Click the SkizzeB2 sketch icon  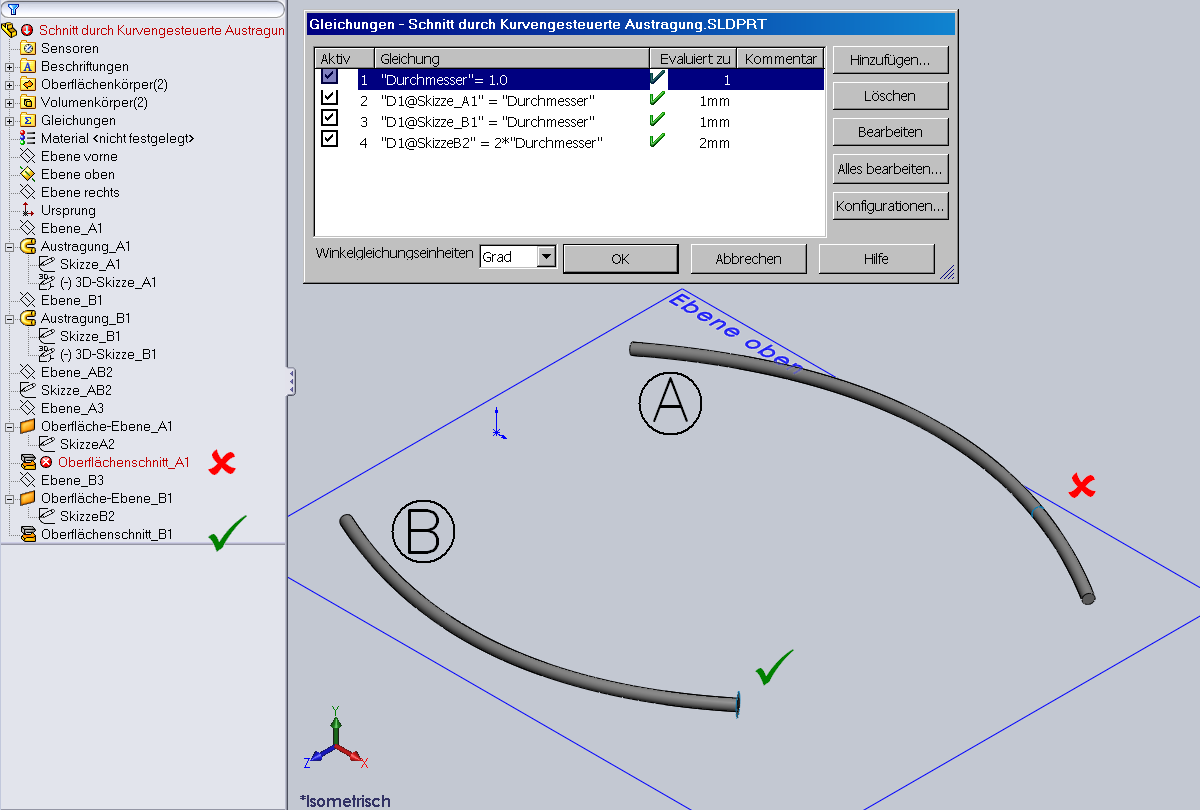pos(47,516)
